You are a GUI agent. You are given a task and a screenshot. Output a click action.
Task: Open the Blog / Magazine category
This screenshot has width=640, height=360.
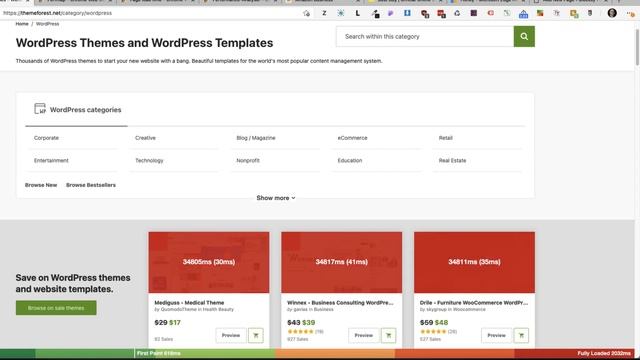(256, 138)
